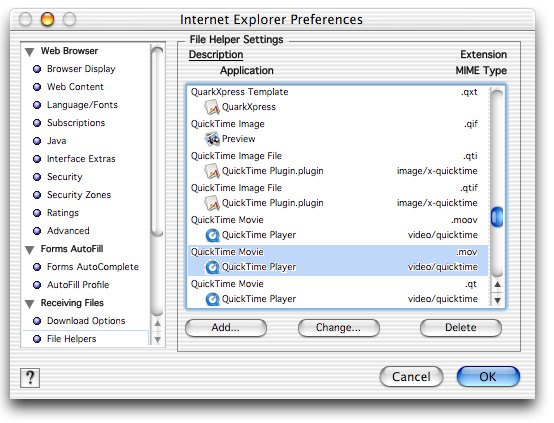Click the File Helpers bullet icon

point(37,339)
